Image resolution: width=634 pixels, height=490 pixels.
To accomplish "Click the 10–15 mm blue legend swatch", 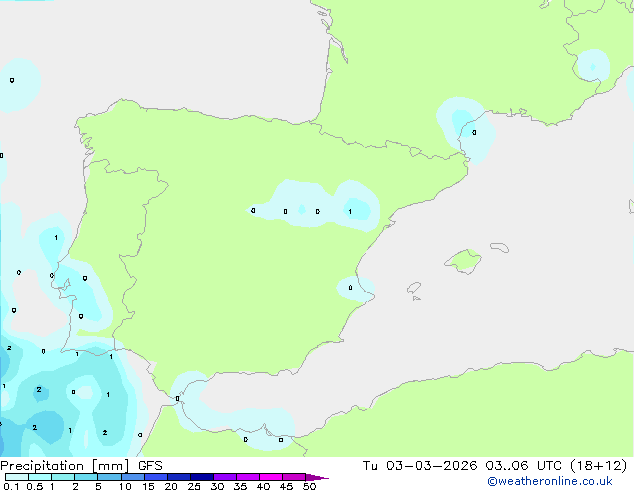I will pyautogui.click(x=133, y=477).
